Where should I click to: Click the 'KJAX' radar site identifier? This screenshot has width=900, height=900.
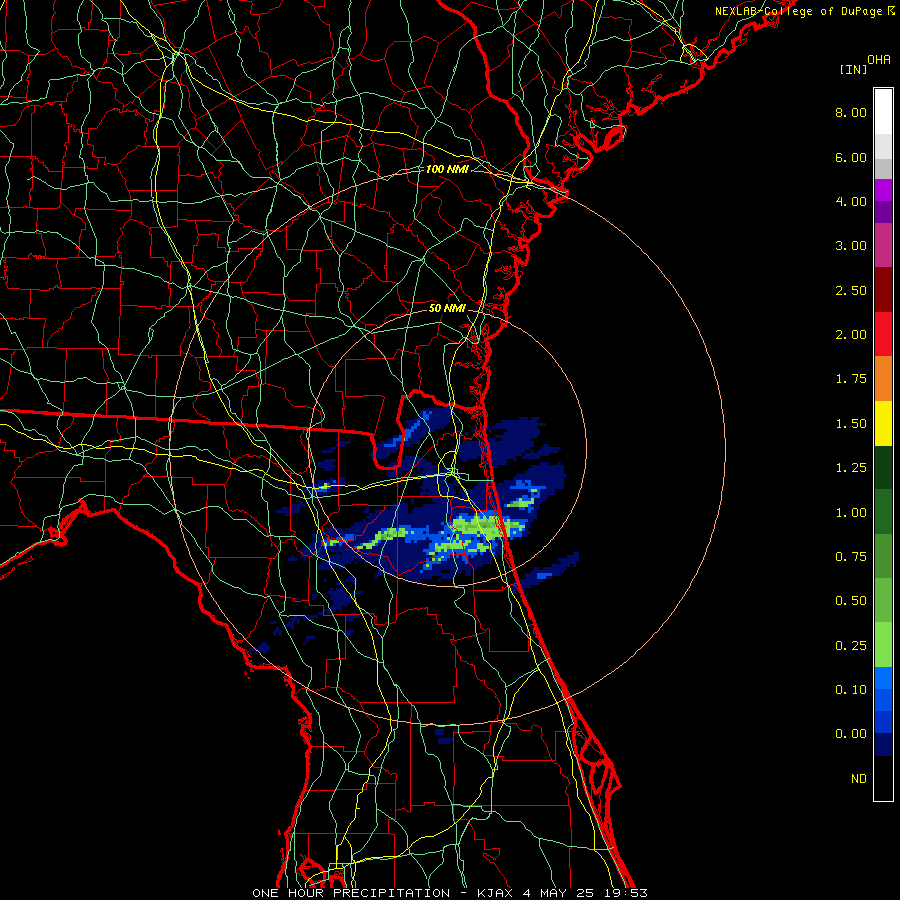point(495,893)
